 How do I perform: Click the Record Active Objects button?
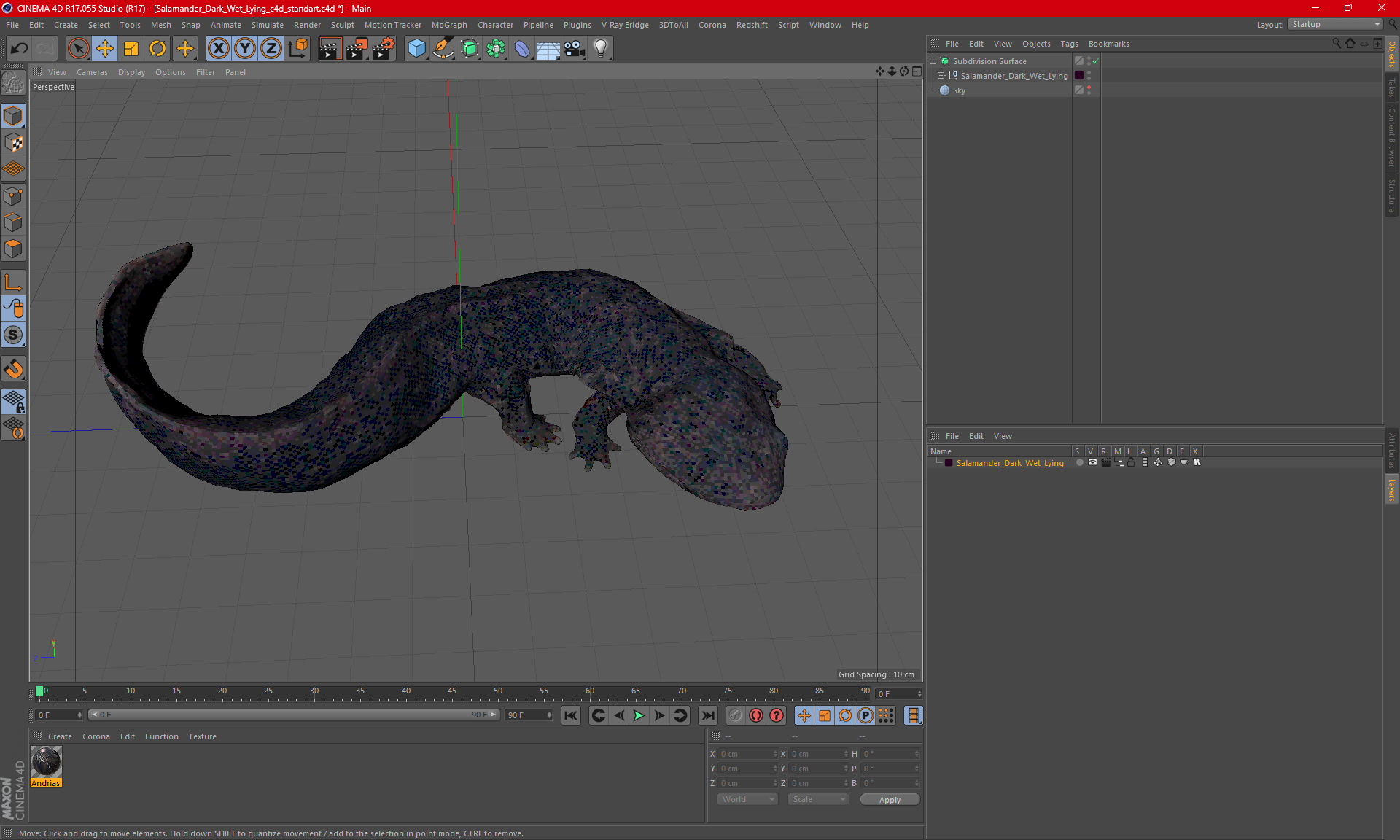[736, 715]
